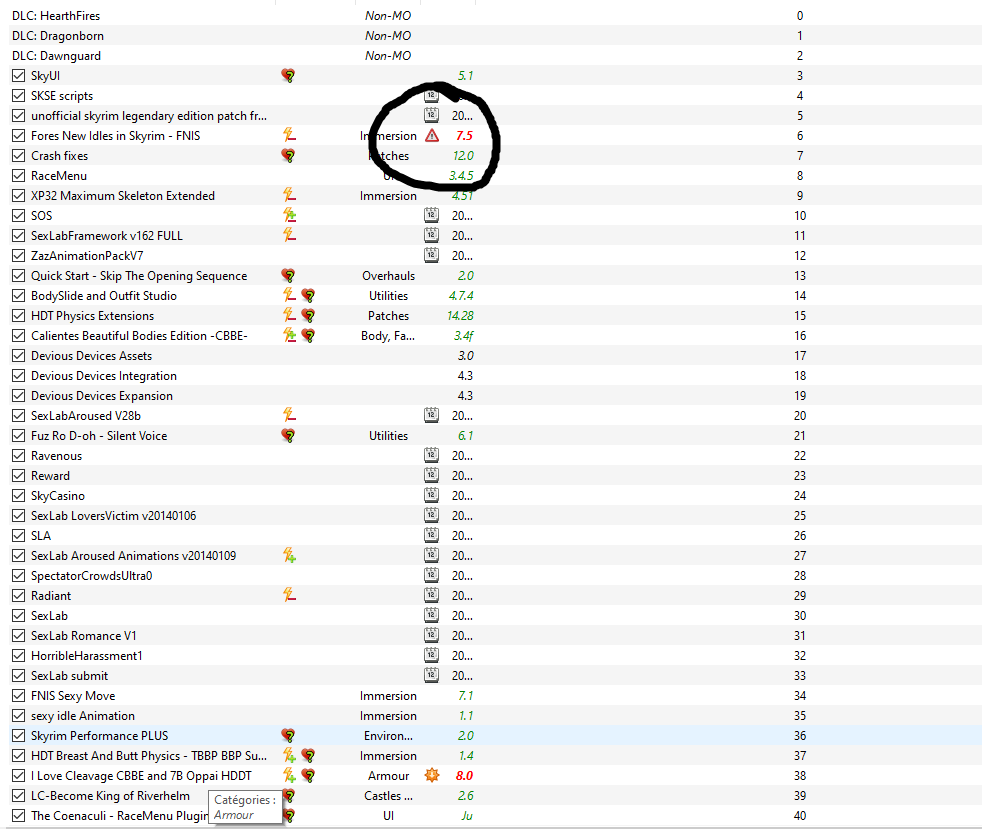Click the lightning icon on XP32 Maximum Skeleton row
This screenshot has height=829, width=982.
tap(289, 195)
